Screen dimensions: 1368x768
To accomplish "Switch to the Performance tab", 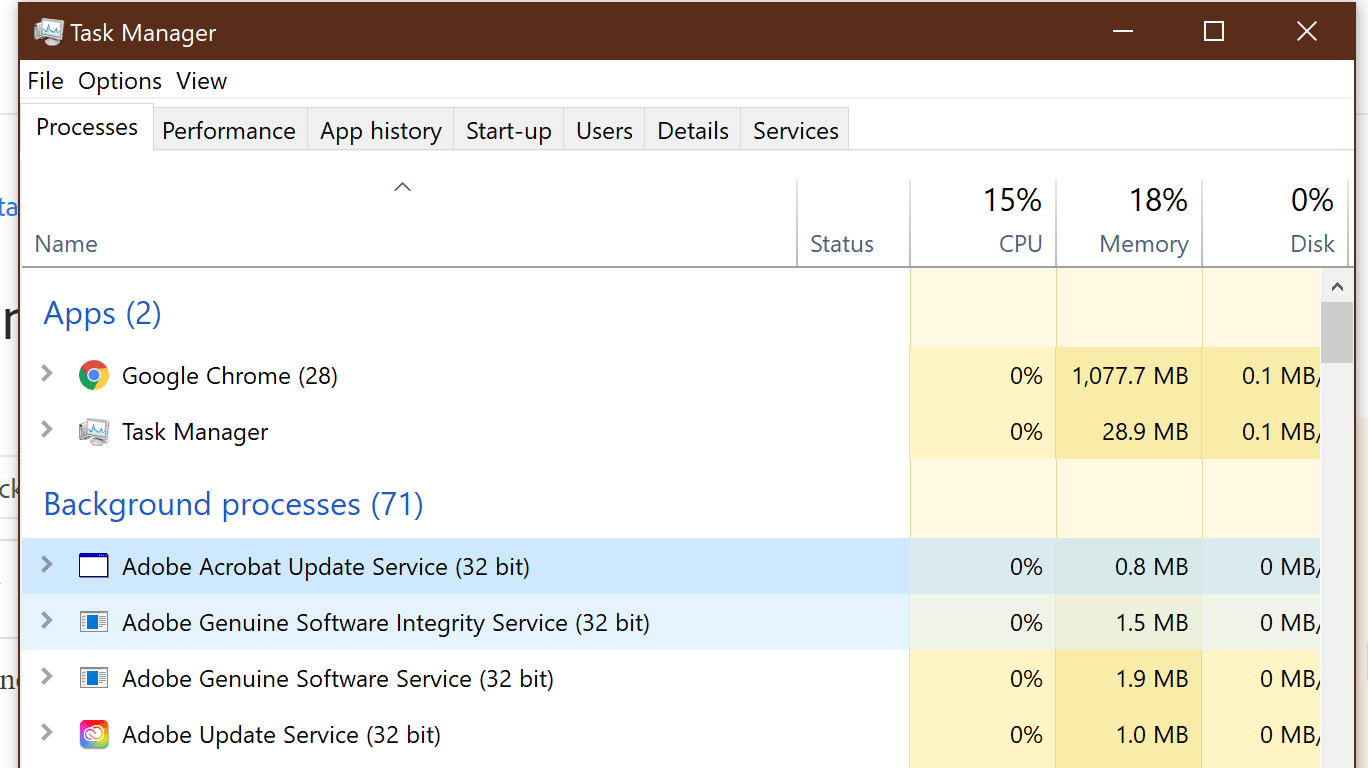I will 229,129.
